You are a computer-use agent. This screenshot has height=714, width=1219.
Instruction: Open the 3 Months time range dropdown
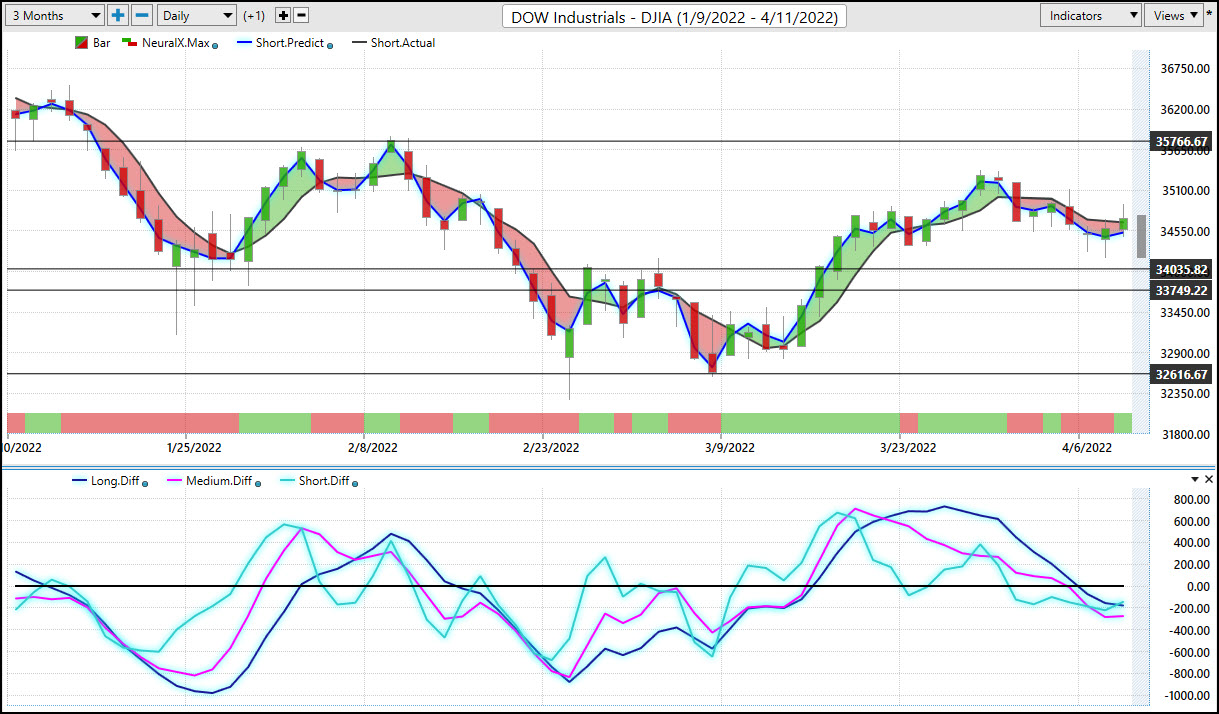tap(55, 15)
